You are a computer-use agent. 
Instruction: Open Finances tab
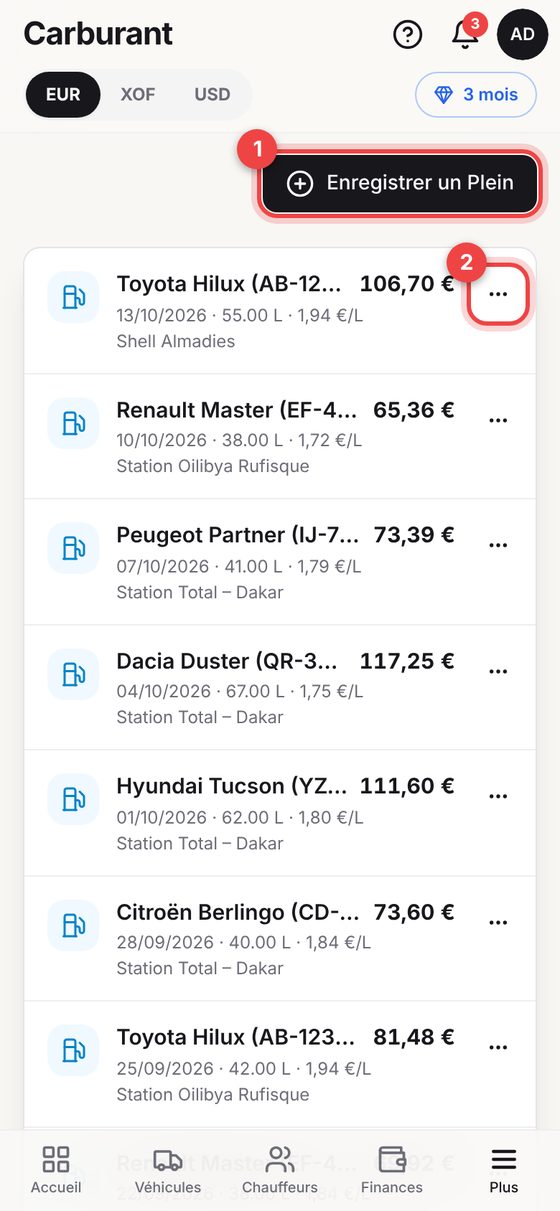tap(392, 1171)
